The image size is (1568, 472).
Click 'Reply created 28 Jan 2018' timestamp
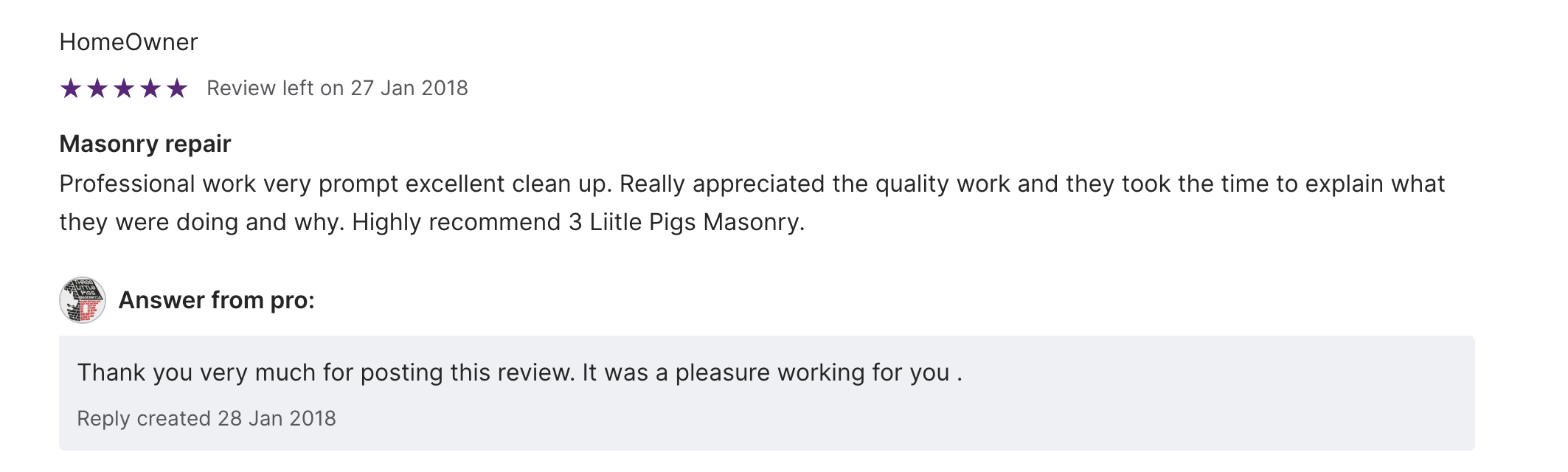click(207, 418)
